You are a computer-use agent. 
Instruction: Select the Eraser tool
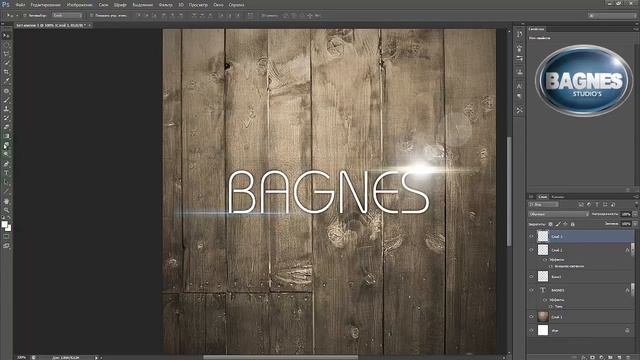point(6,127)
